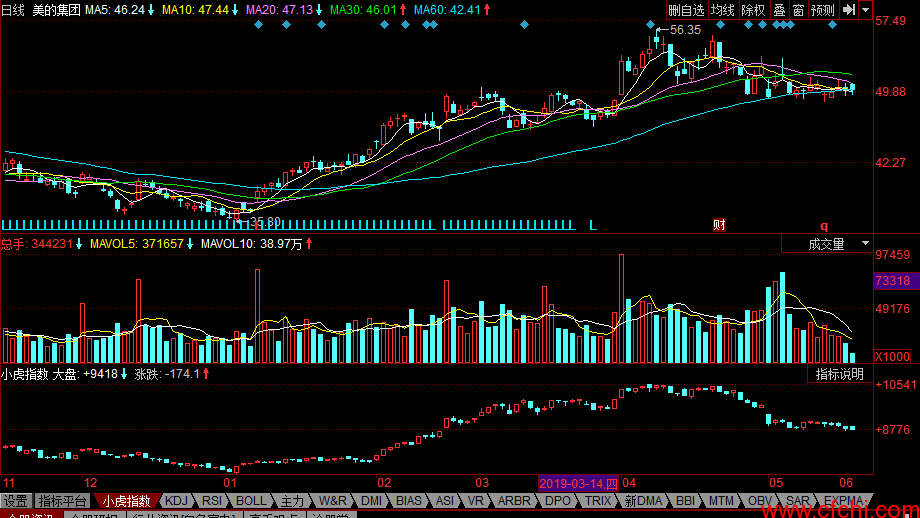920x518 pixels.
Task: Switch to the 新DMA indicator tab
Action: point(643,501)
